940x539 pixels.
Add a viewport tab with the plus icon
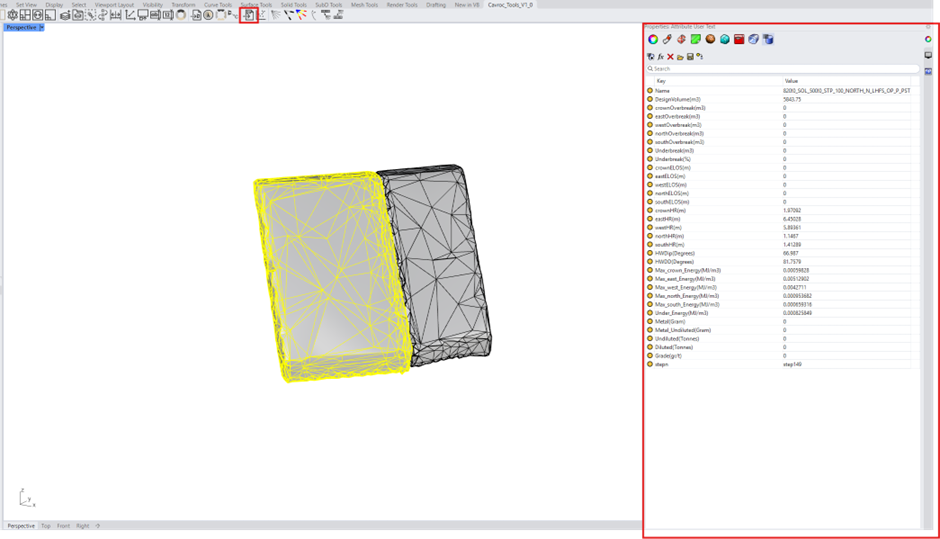coord(98,526)
